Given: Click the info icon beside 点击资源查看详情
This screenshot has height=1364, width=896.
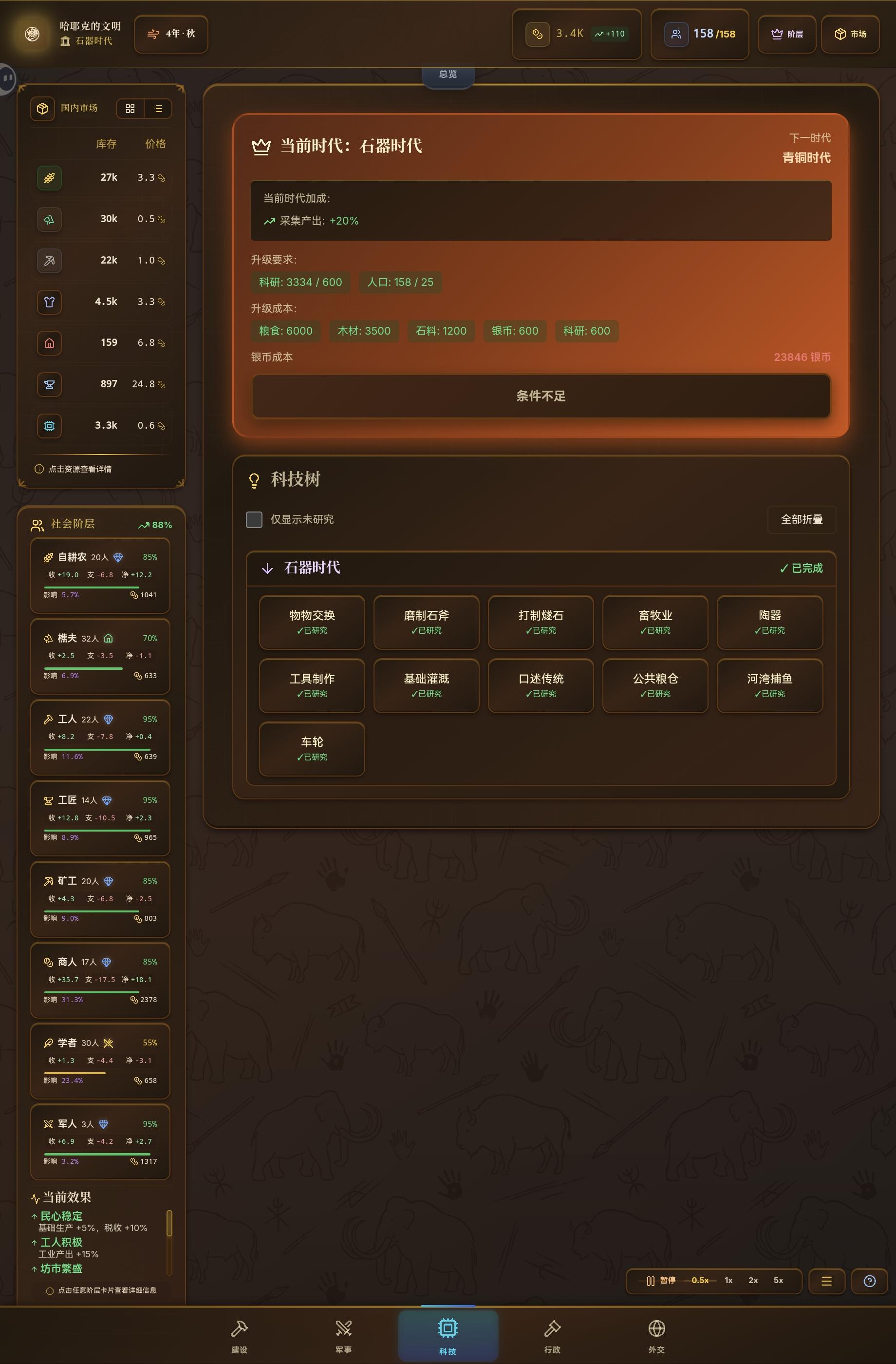Looking at the screenshot, I should (39, 469).
